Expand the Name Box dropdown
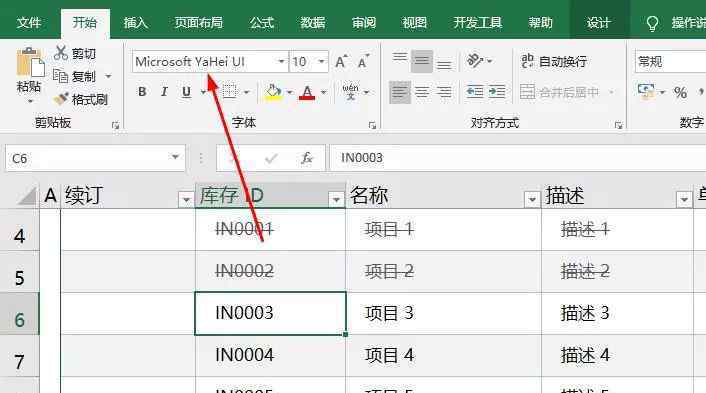 click(175, 157)
